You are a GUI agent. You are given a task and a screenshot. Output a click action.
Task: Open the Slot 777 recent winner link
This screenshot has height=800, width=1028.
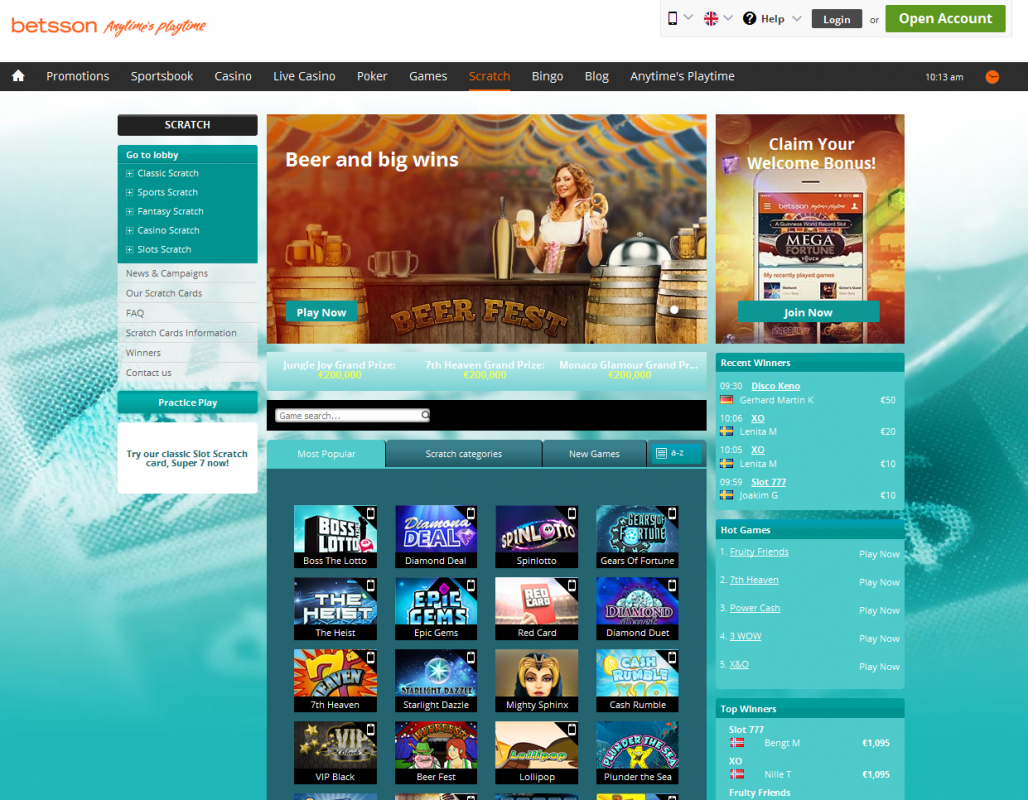[x=768, y=482]
